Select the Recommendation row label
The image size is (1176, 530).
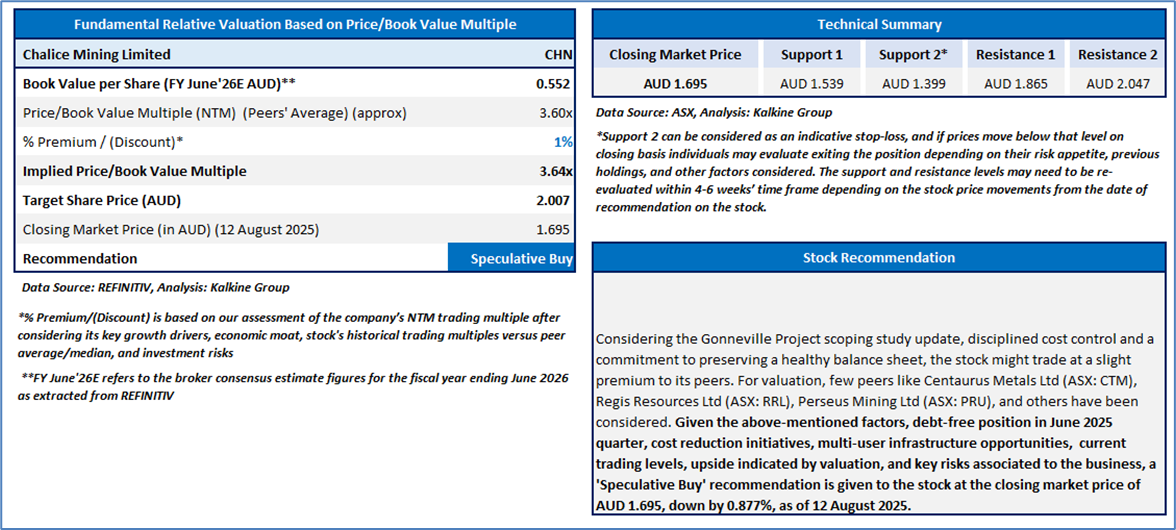tap(80, 258)
